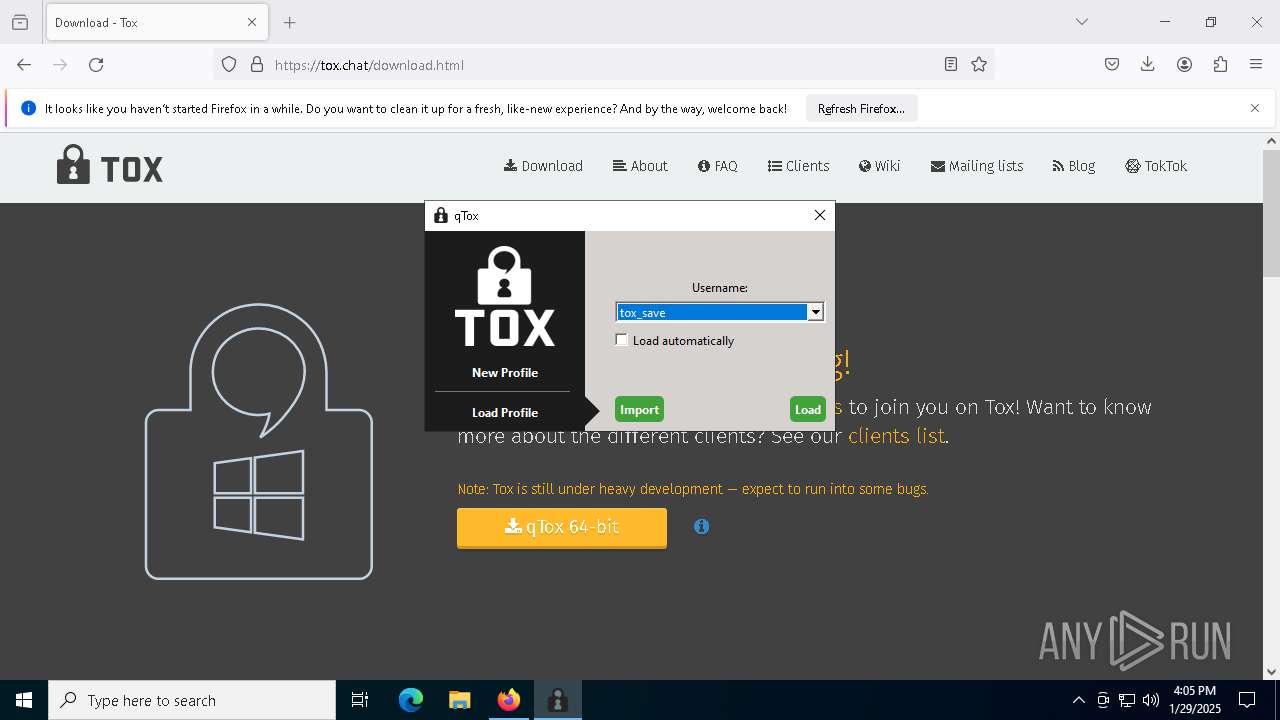Launch Microsoft Edge from taskbar
The image size is (1280, 720).
coord(411,700)
